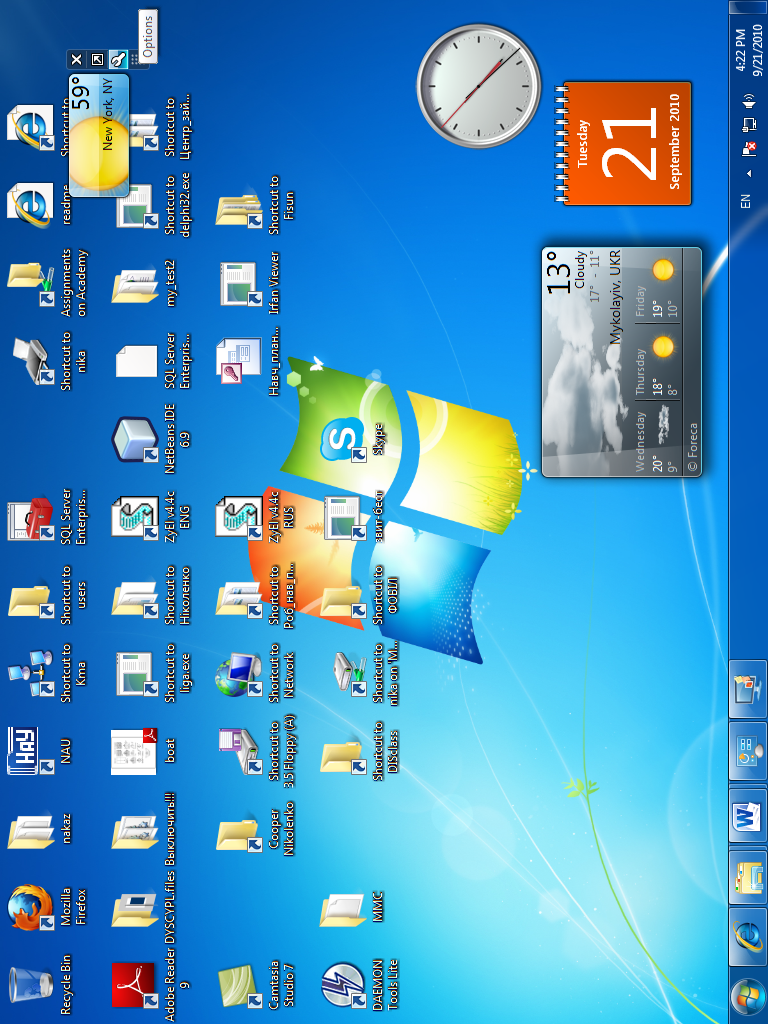Image resolution: width=768 pixels, height=1024 pixels.
Task: Click Wednesday forecast in weather gadget
Action: (x=657, y=441)
